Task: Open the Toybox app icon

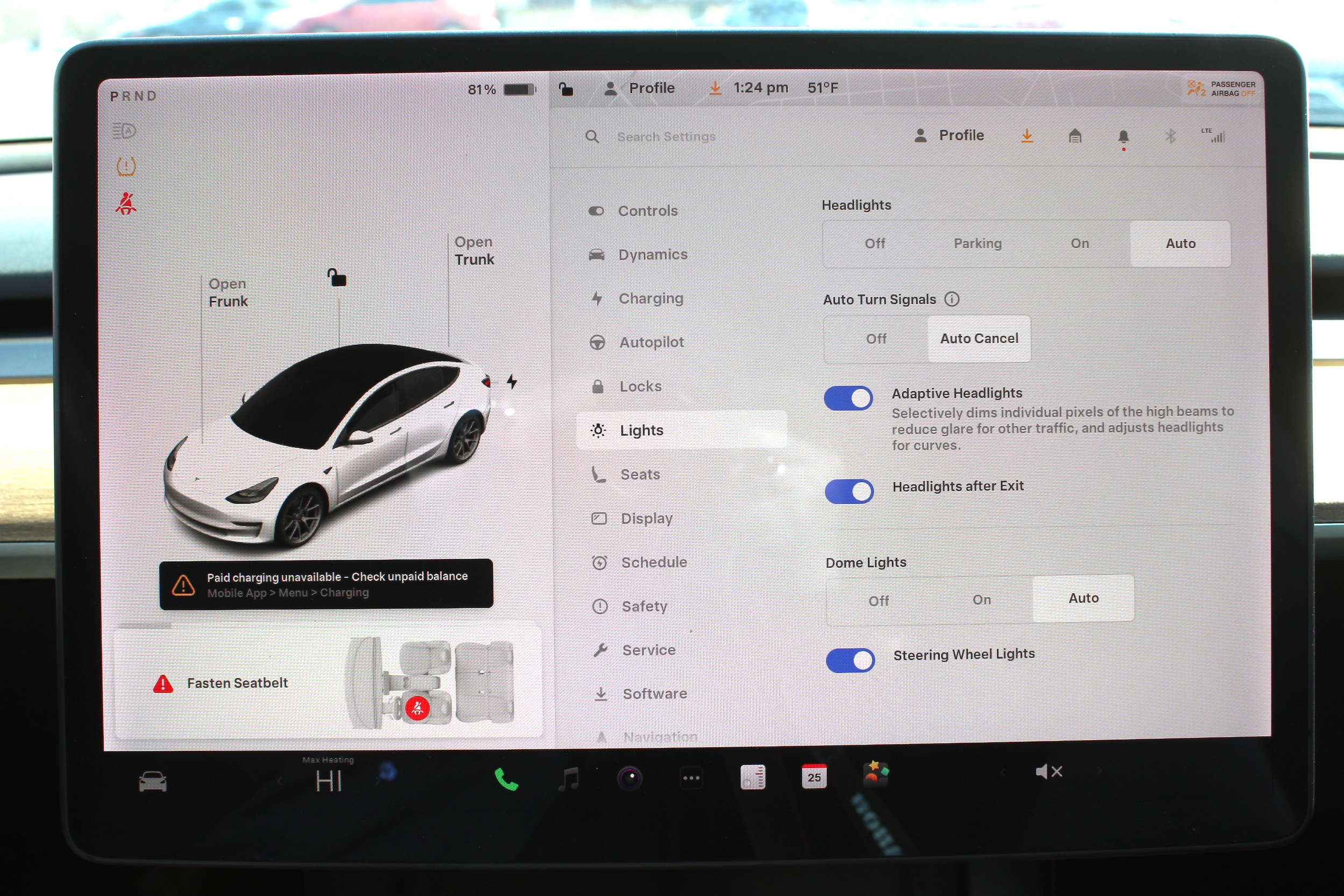Action: (x=875, y=775)
